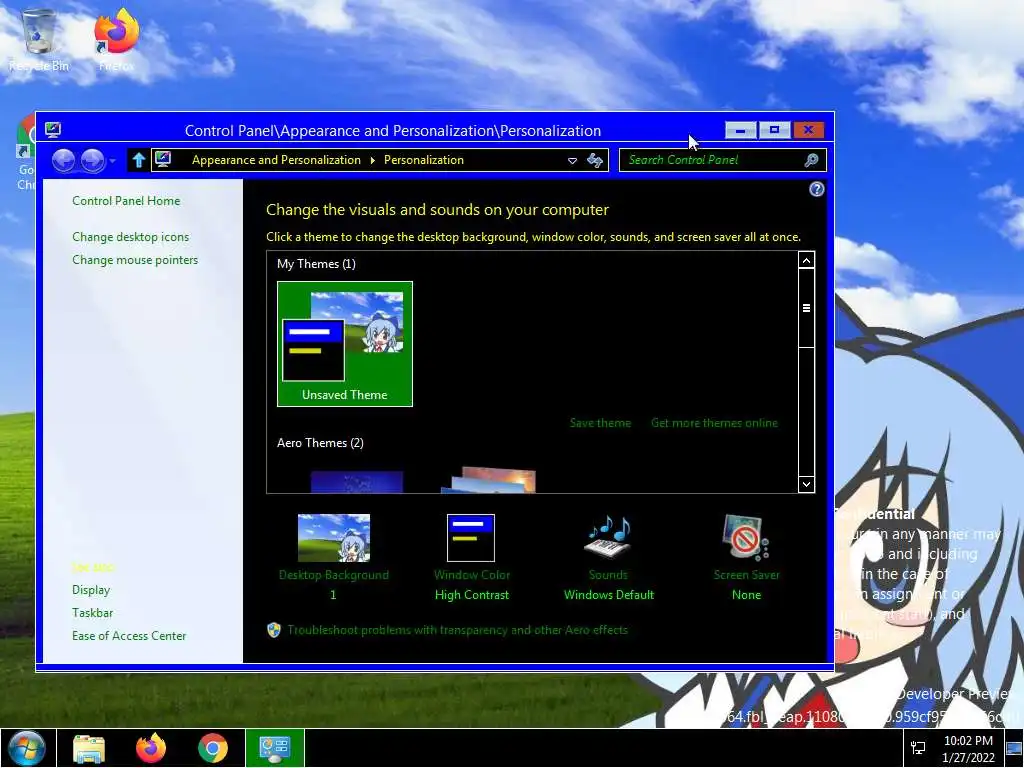Click the Windows Default label under Sounds
The image size is (1024, 768).
tap(609, 595)
